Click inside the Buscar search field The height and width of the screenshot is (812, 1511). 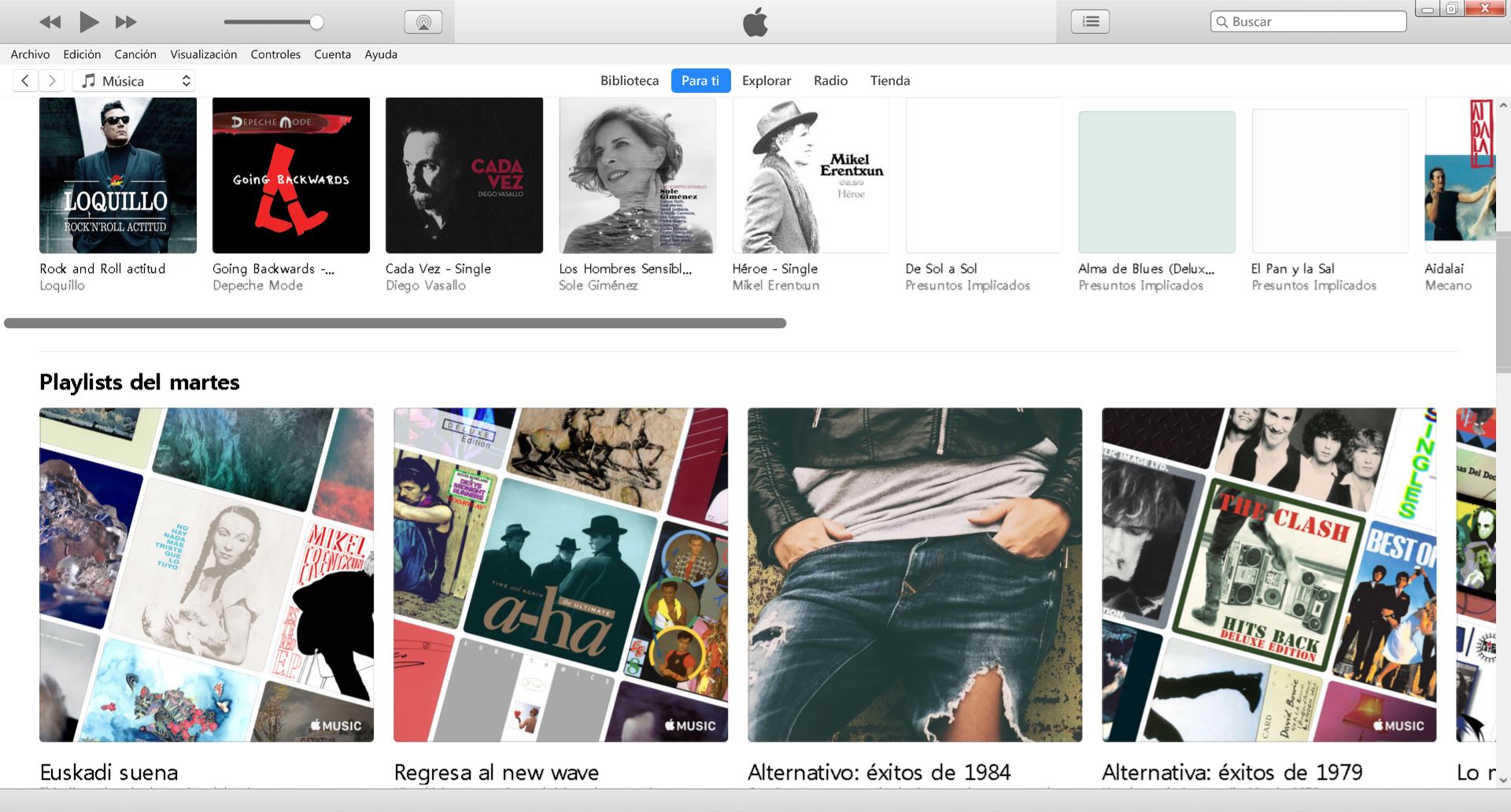[x=1308, y=22]
